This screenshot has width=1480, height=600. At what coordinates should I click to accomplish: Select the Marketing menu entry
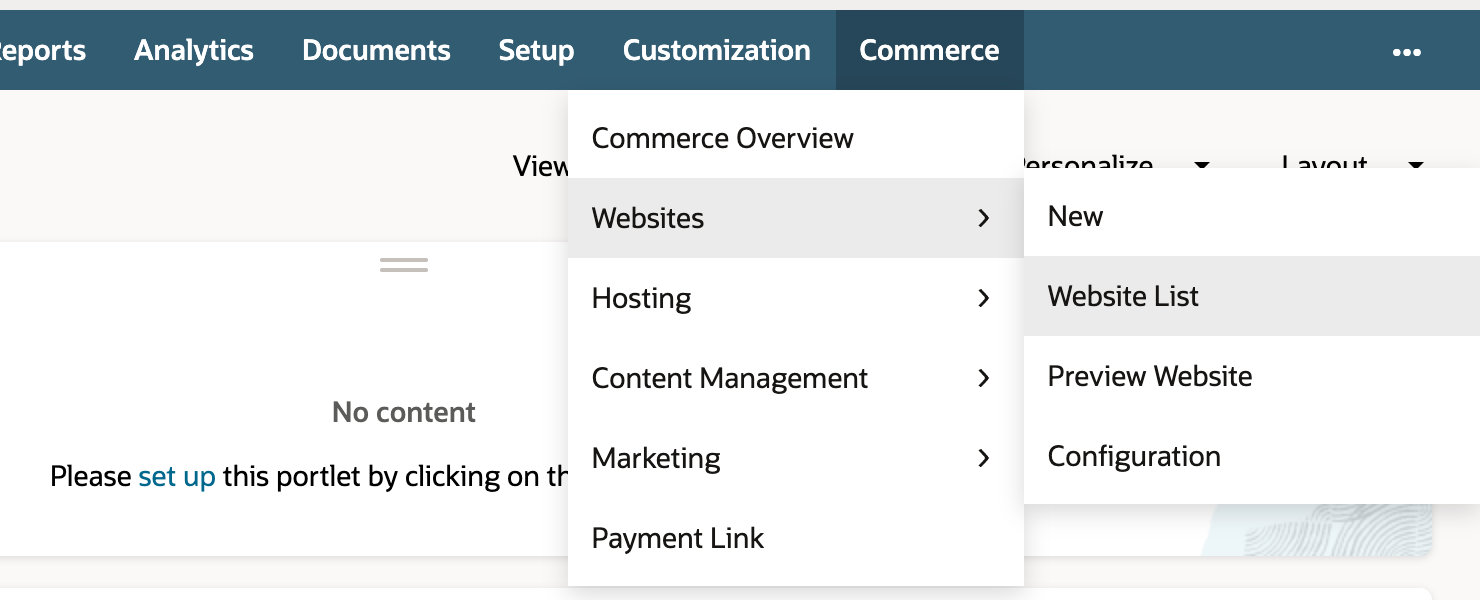pyautogui.click(x=796, y=458)
